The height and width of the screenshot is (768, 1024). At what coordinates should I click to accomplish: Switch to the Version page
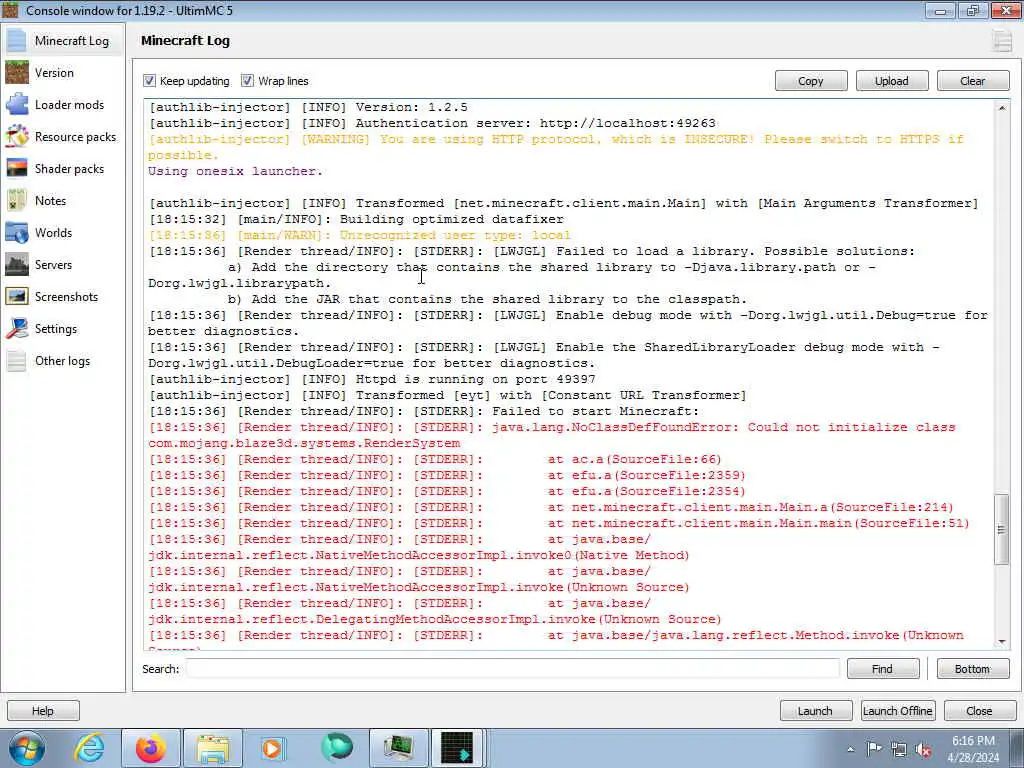tap(54, 72)
